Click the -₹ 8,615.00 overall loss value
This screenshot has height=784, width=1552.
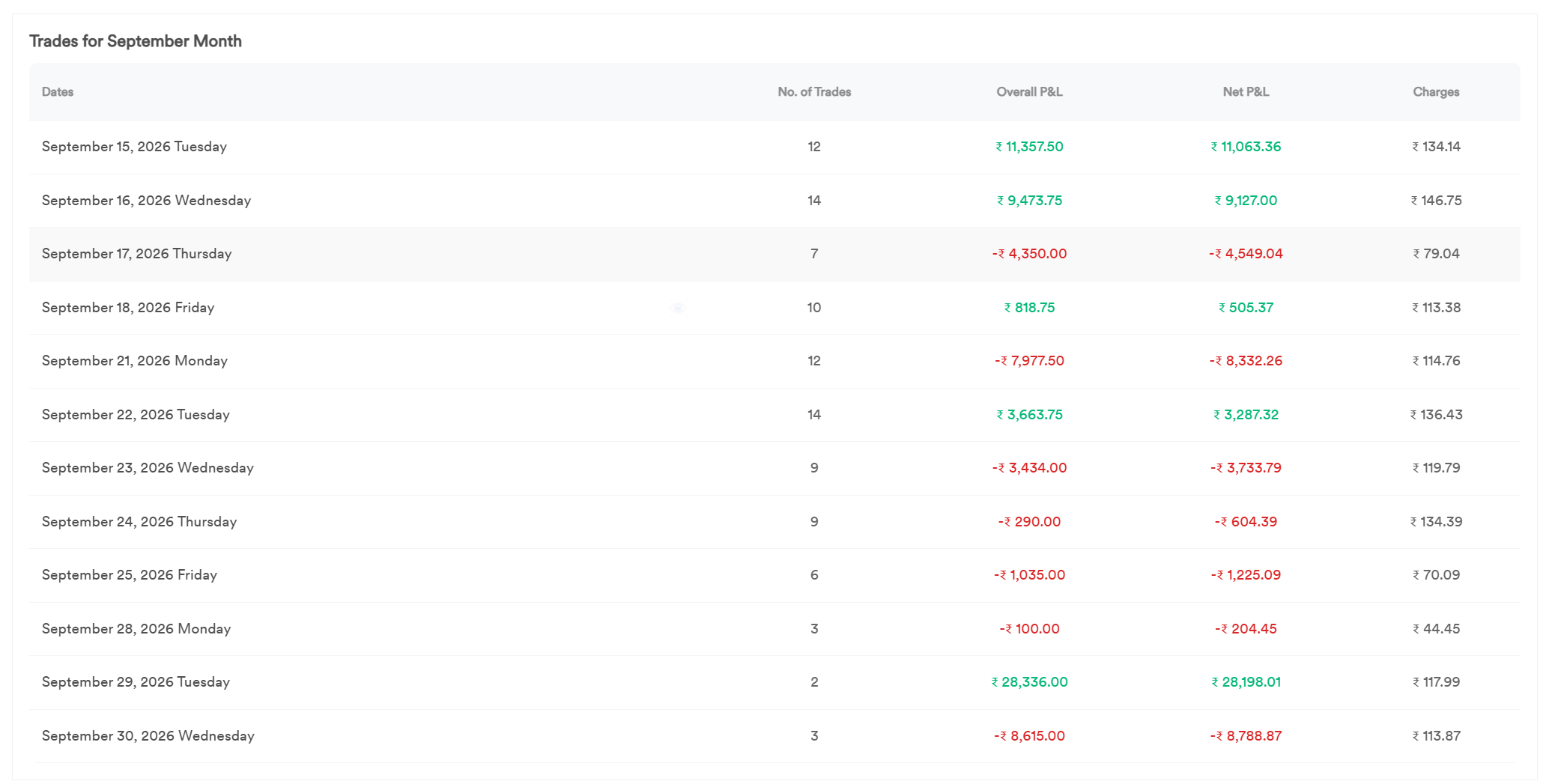[x=1029, y=736]
